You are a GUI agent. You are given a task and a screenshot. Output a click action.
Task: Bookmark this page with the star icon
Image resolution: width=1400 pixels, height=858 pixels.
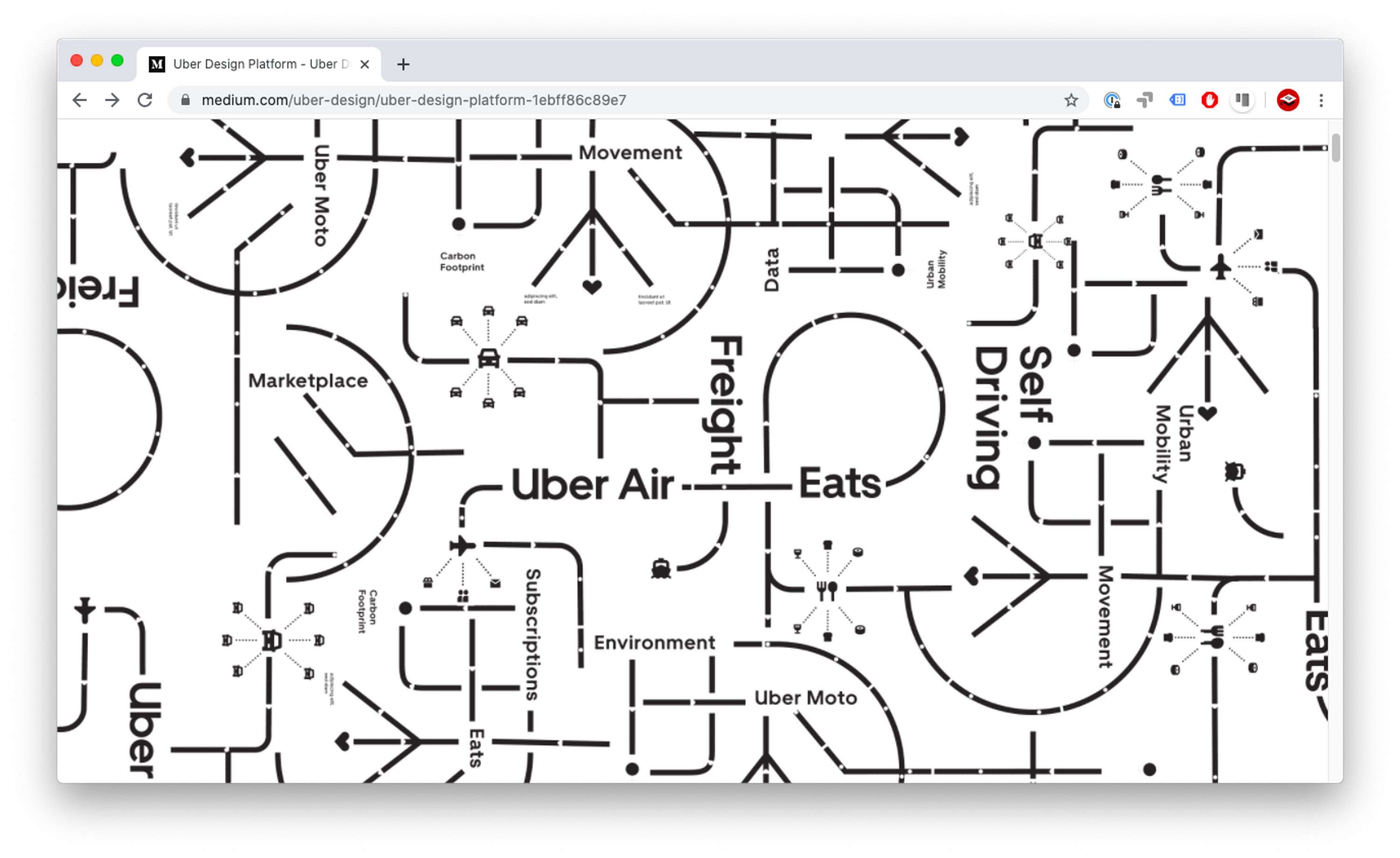[x=1071, y=100]
